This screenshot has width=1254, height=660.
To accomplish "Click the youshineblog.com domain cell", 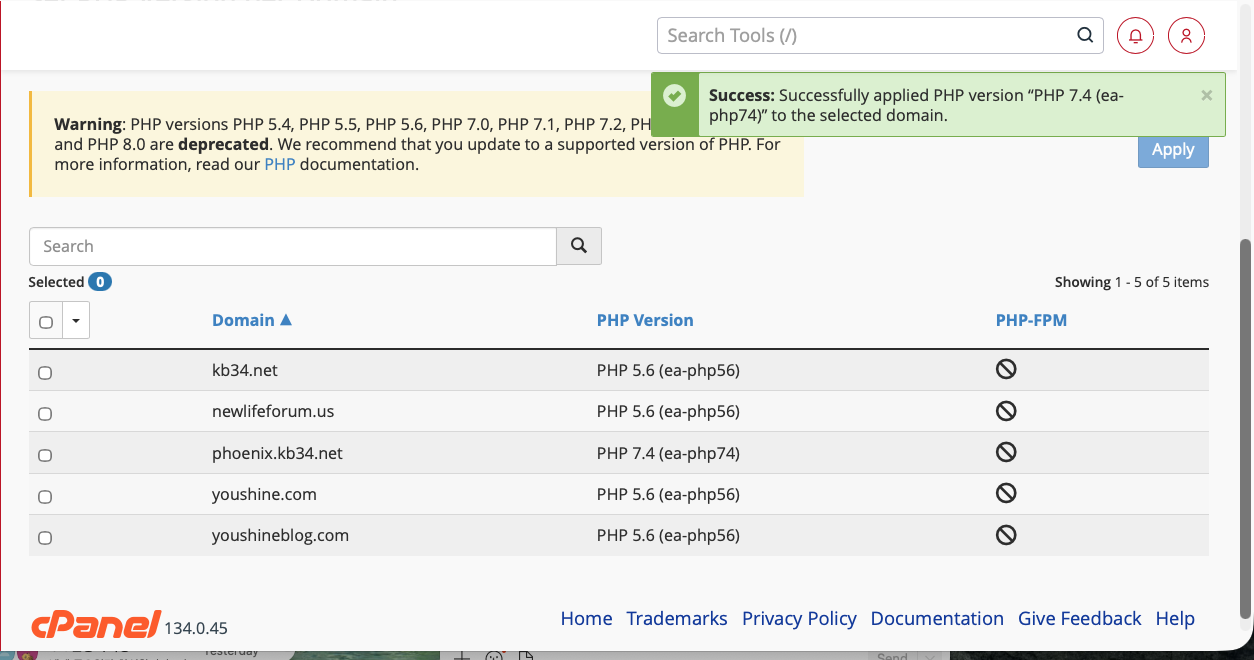I will (280, 535).
